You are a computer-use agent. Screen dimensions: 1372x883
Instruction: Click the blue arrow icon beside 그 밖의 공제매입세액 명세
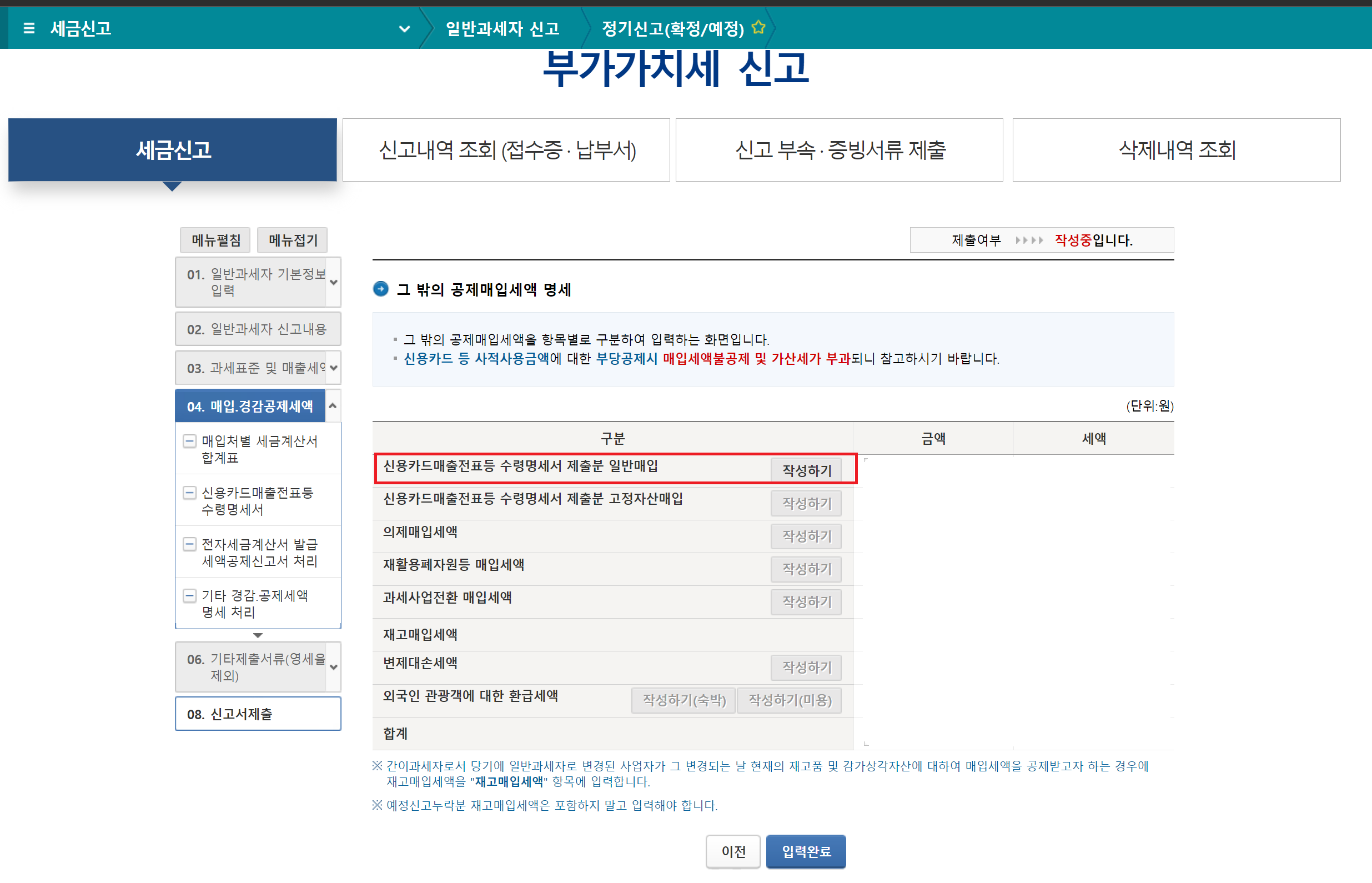[380, 289]
